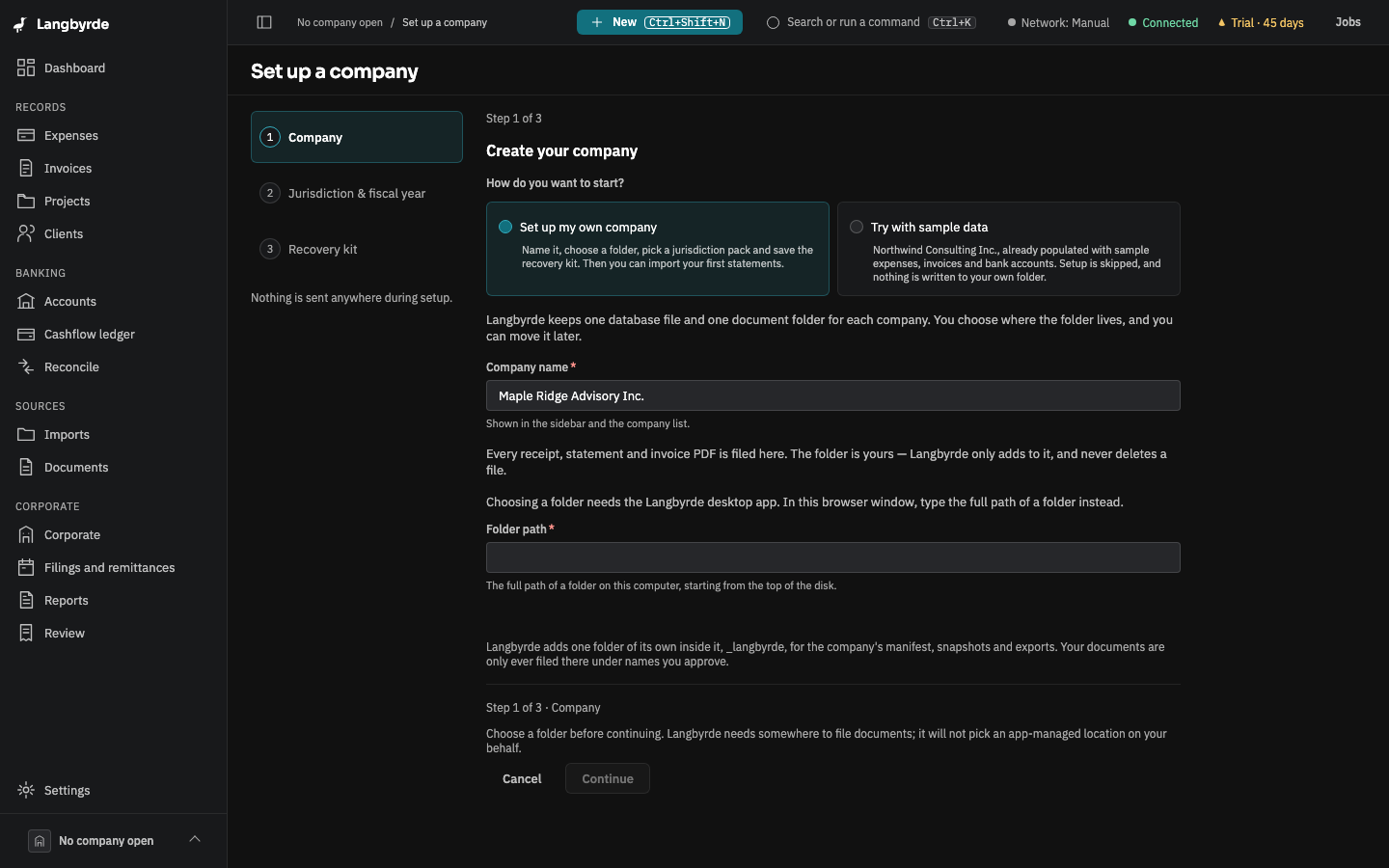Click the Settings gear icon

click(26, 790)
